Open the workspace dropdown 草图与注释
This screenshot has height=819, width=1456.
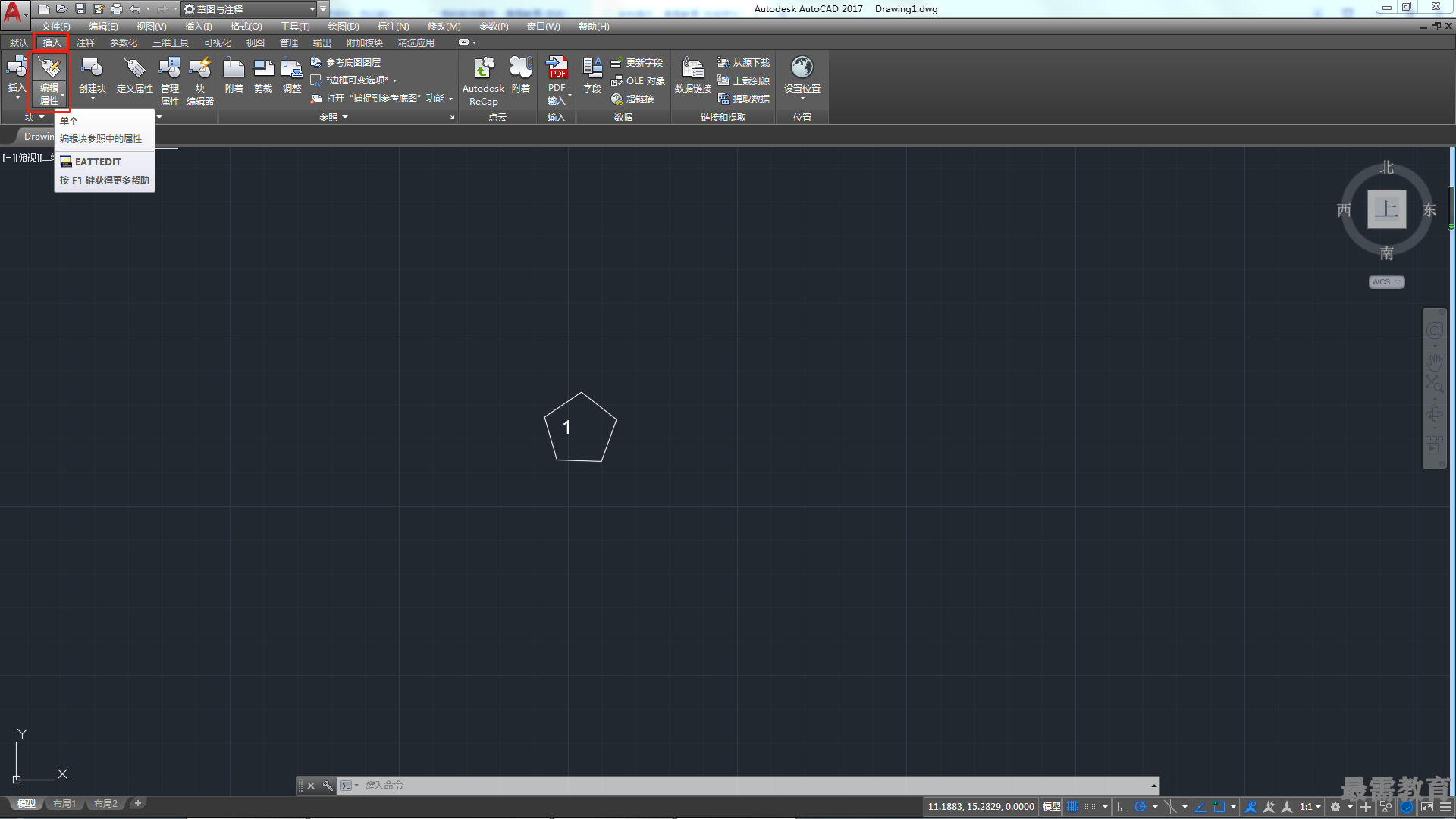click(249, 9)
